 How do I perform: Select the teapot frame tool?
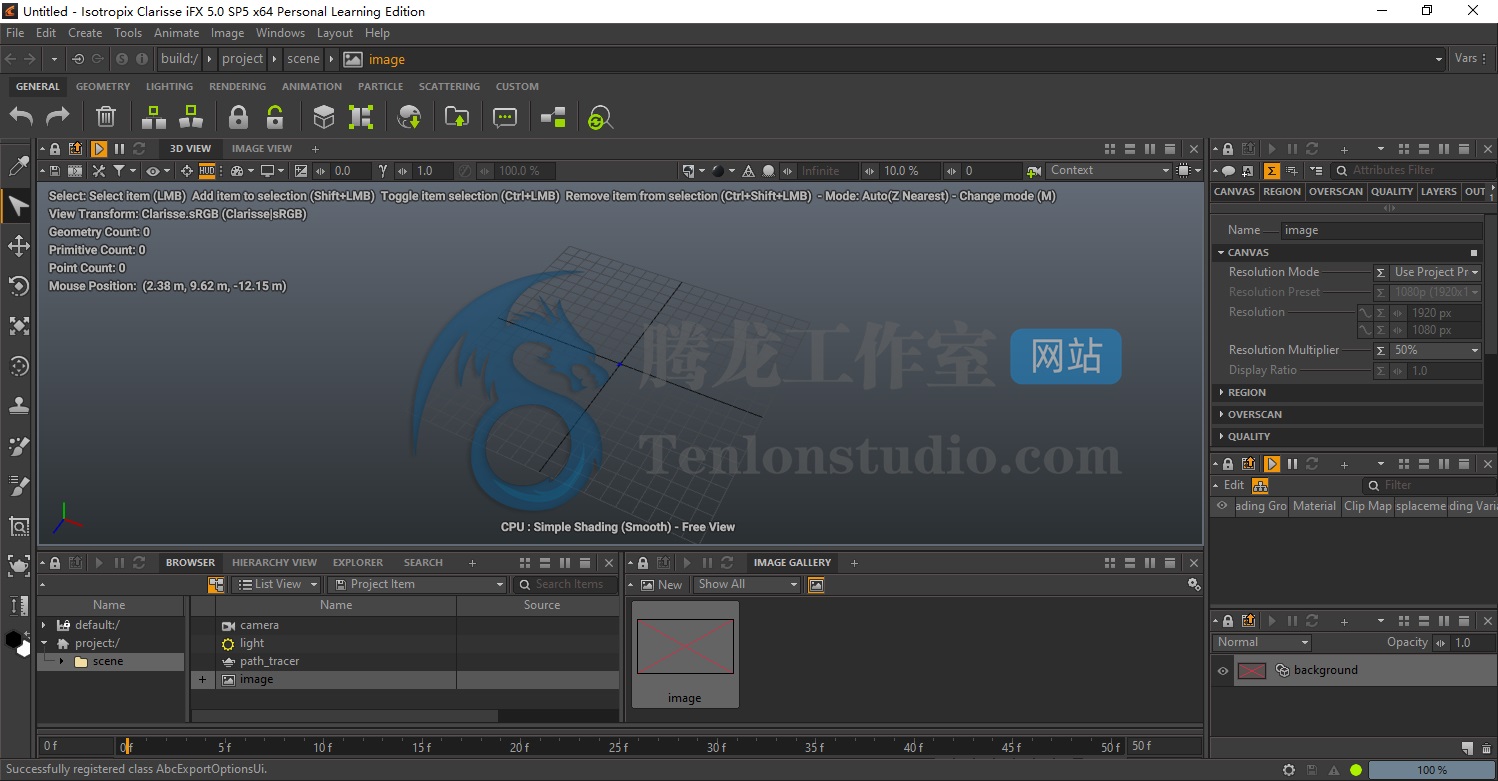coord(18,565)
